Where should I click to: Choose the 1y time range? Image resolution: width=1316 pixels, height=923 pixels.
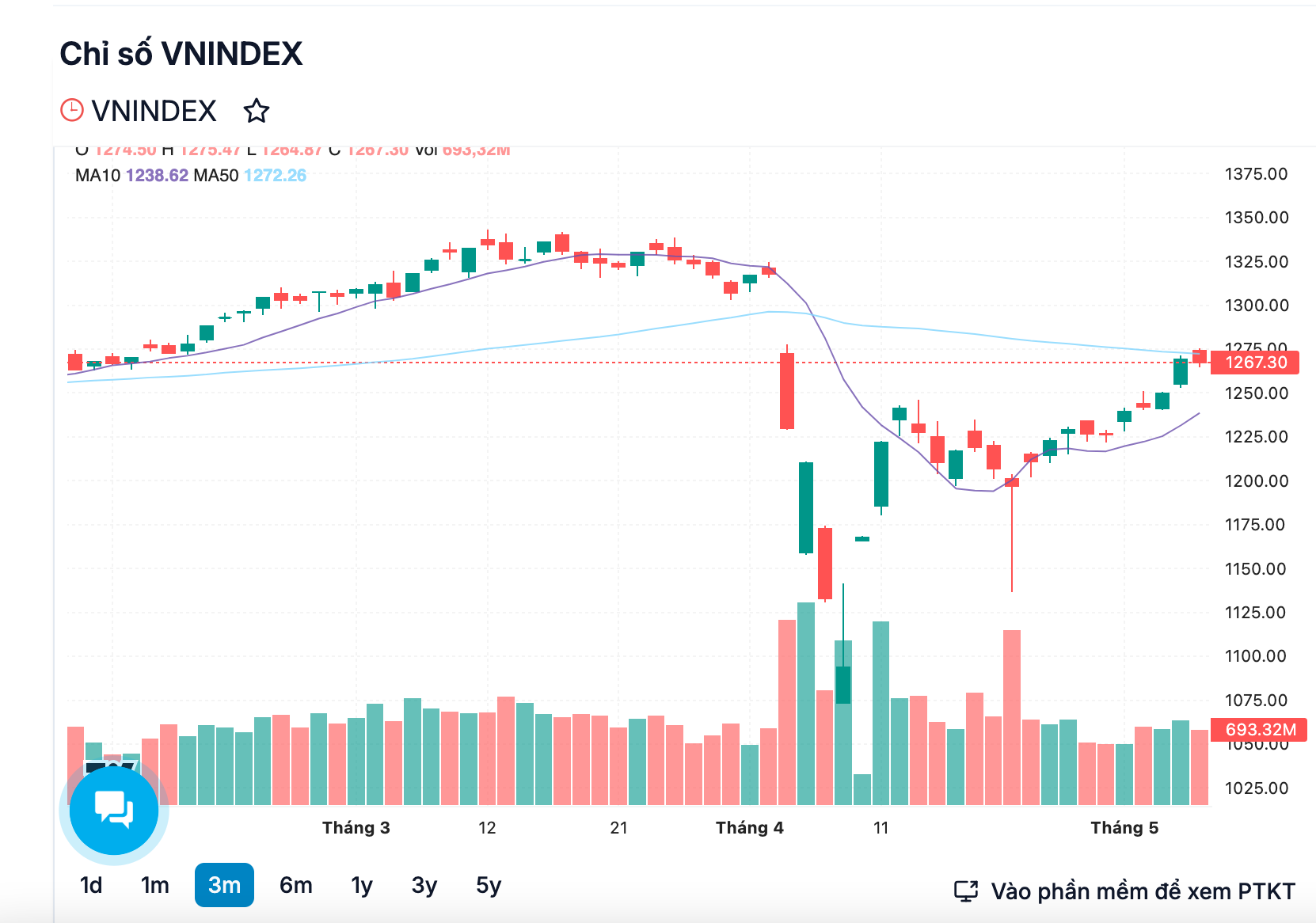click(362, 885)
